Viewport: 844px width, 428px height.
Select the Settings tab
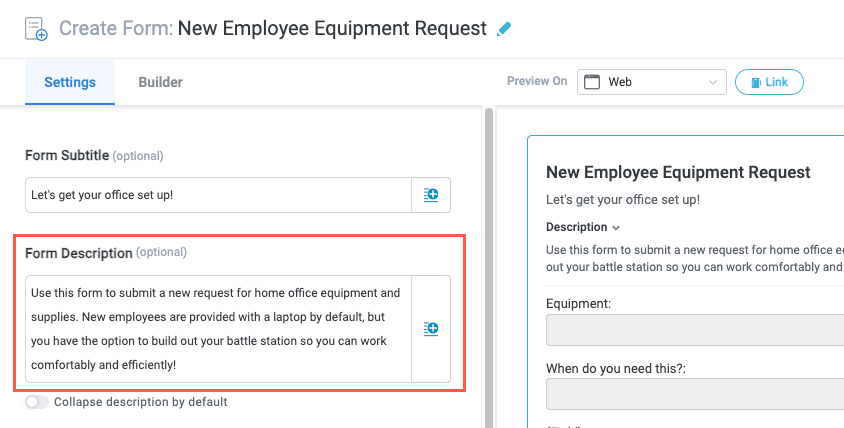pos(70,82)
